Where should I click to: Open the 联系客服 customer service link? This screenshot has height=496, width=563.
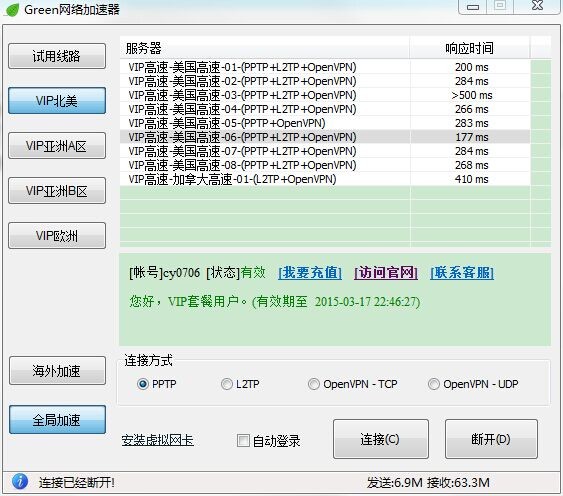[462, 273]
